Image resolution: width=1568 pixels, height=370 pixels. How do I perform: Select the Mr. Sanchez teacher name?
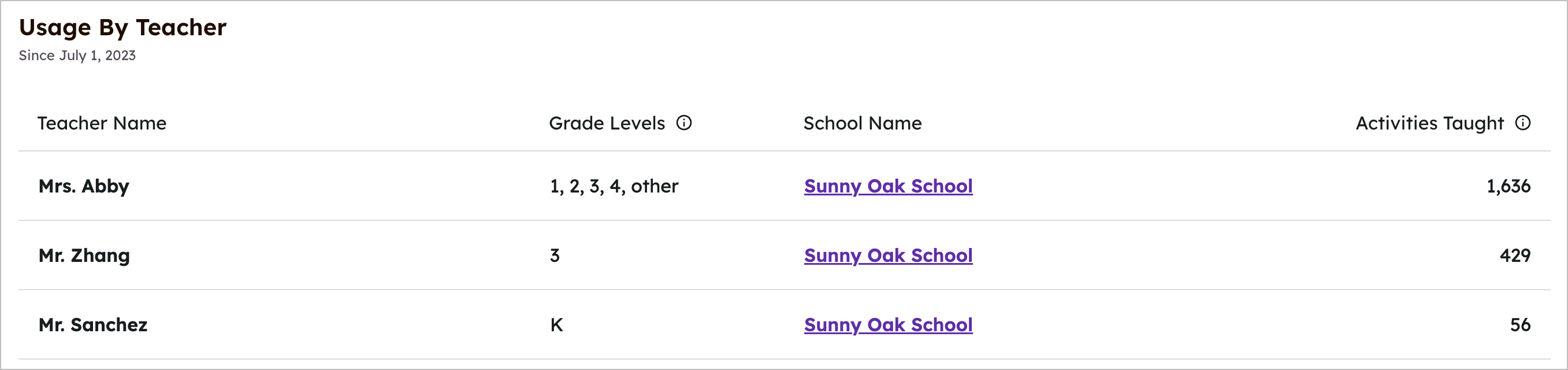(93, 325)
